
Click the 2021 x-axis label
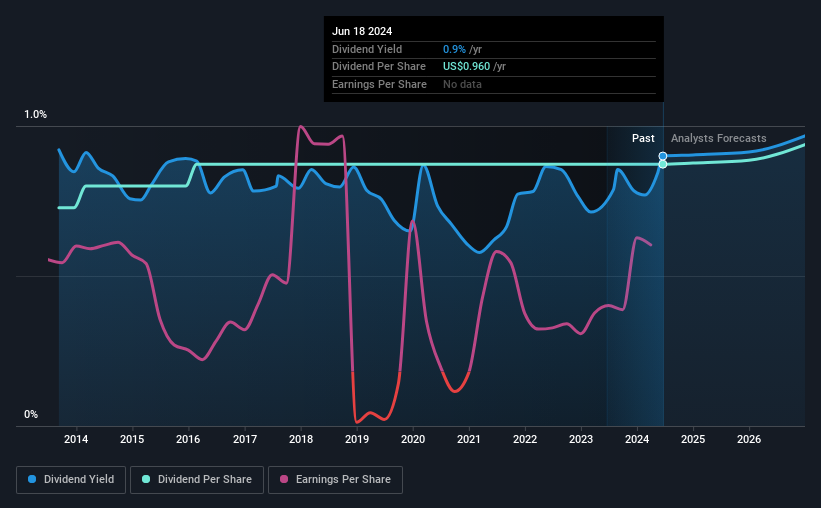click(x=469, y=439)
